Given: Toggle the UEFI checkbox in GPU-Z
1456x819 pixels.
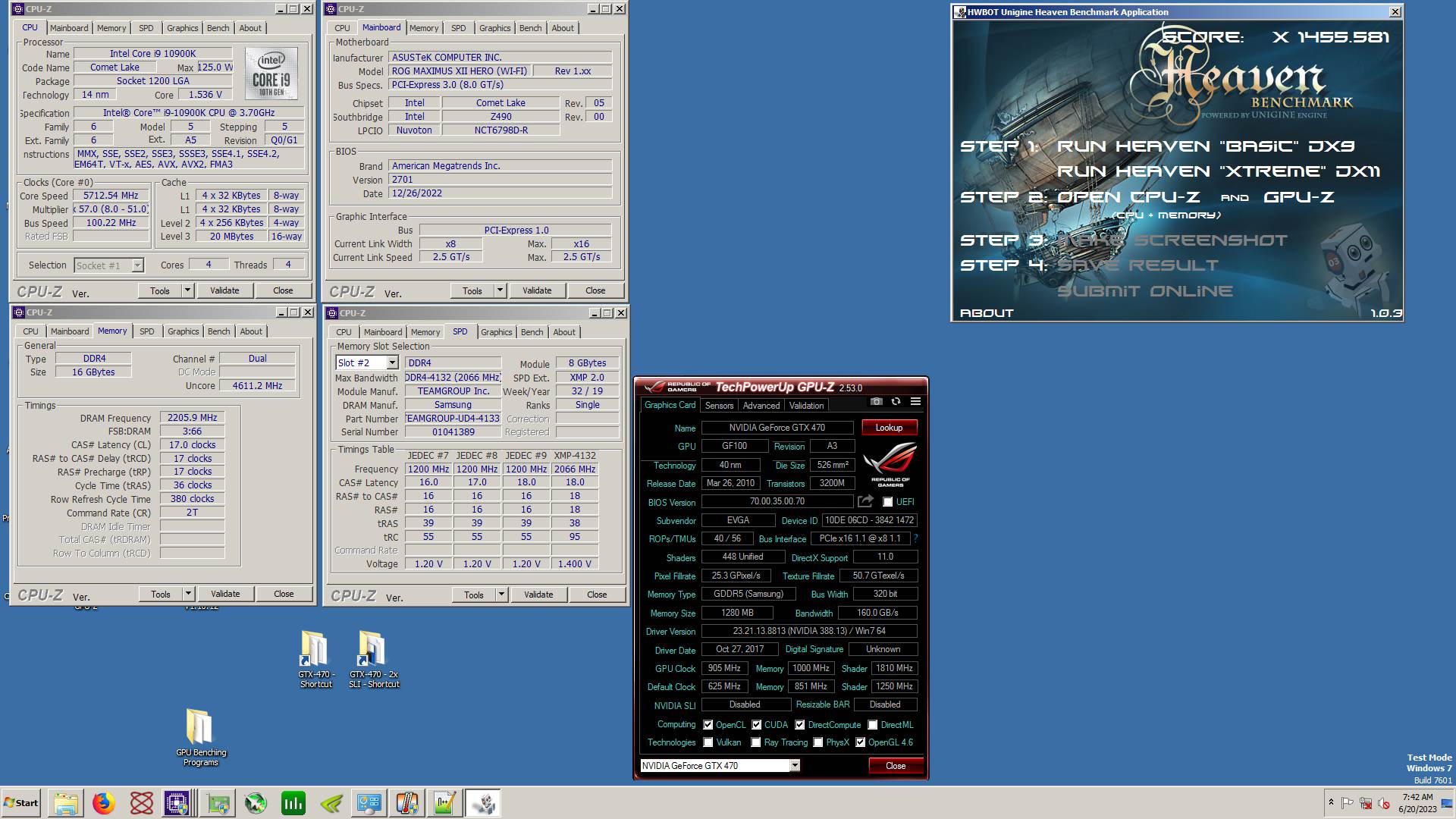Looking at the screenshot, I should [x=887, y=502].
